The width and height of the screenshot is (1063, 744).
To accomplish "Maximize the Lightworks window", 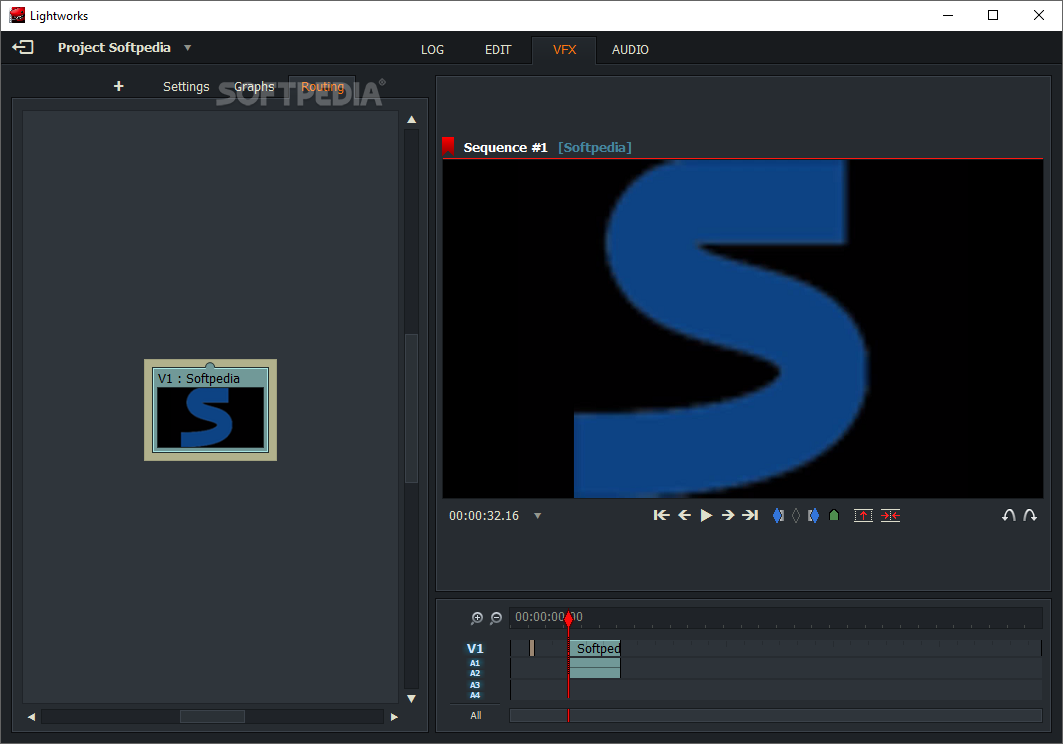I will tap(993, 15).
